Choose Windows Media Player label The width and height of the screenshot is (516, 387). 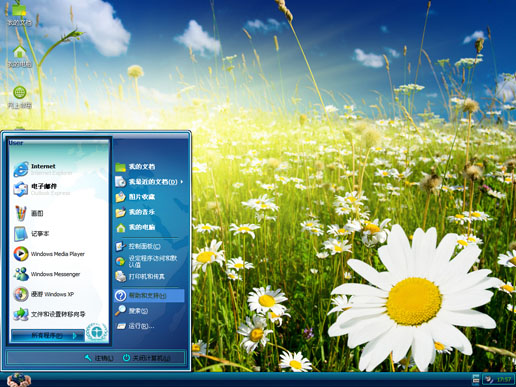[58, 254]
